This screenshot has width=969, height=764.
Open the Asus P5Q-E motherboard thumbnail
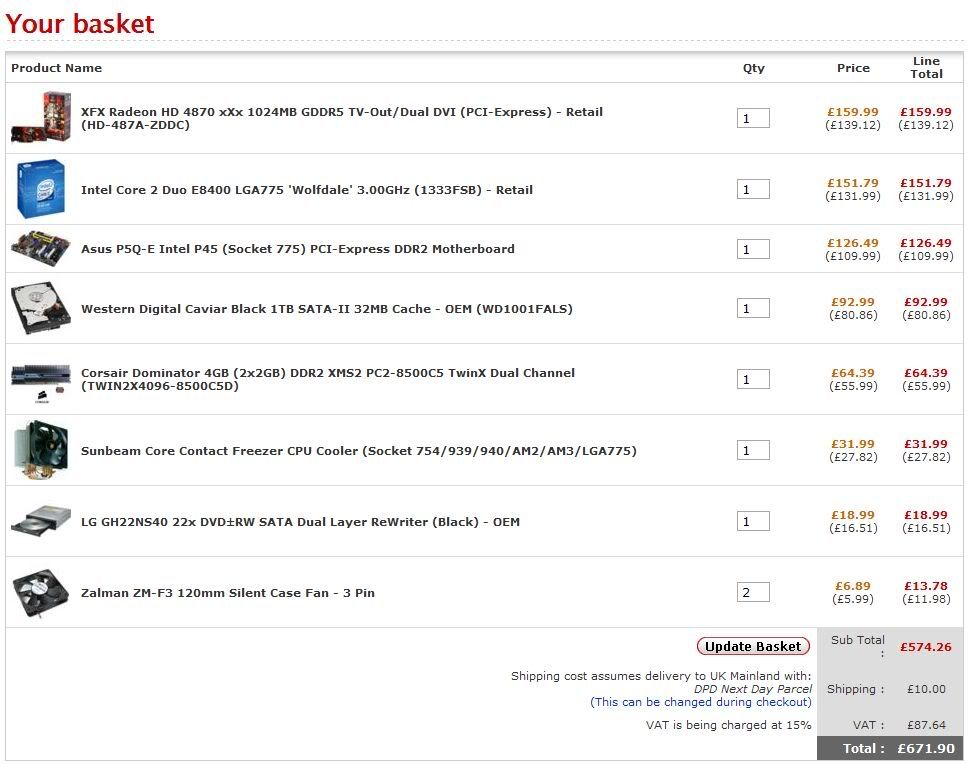(41, 249)
